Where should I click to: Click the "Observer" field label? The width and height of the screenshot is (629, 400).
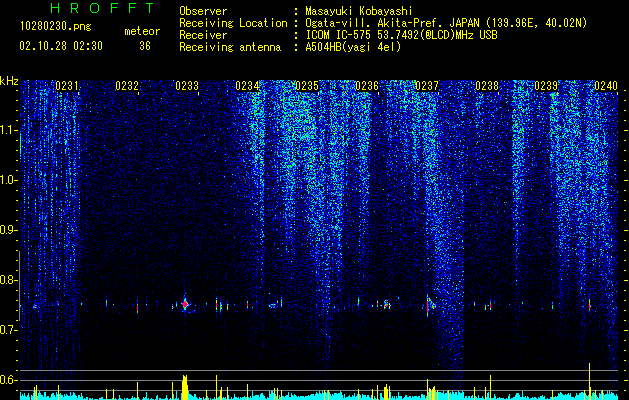tap(203, 11)
